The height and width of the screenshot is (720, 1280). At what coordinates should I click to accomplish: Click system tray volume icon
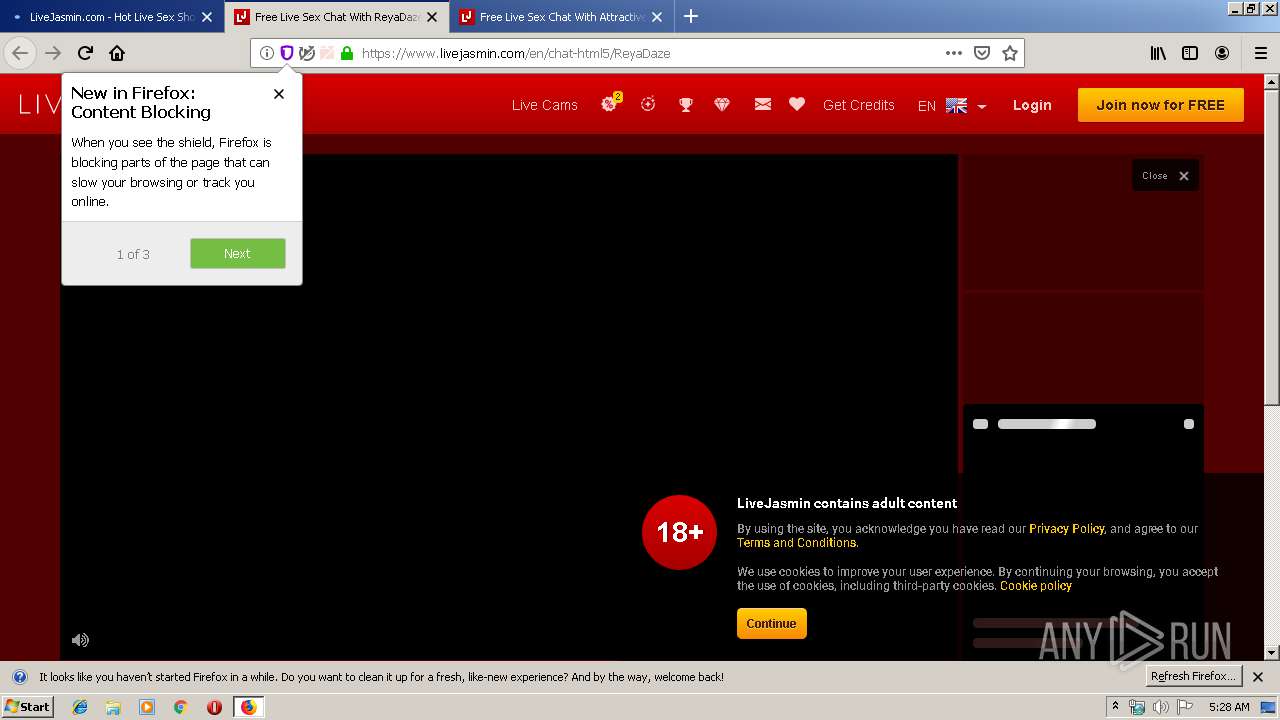point(1161,707)
